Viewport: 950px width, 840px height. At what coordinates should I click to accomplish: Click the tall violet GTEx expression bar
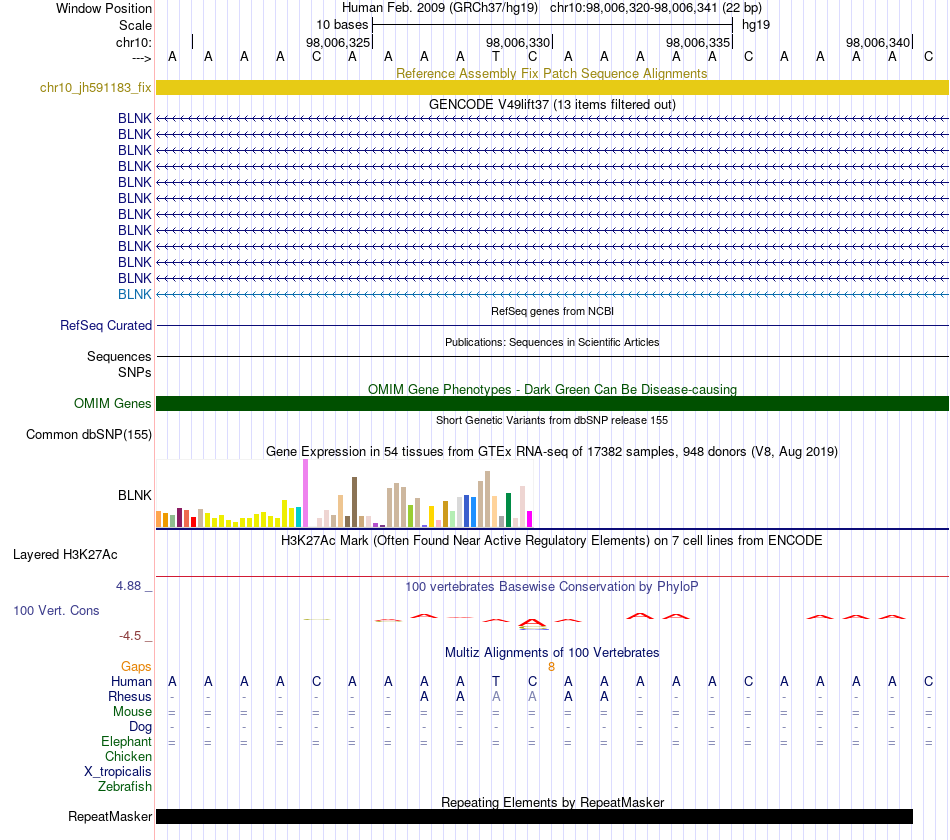click(305, 493)
